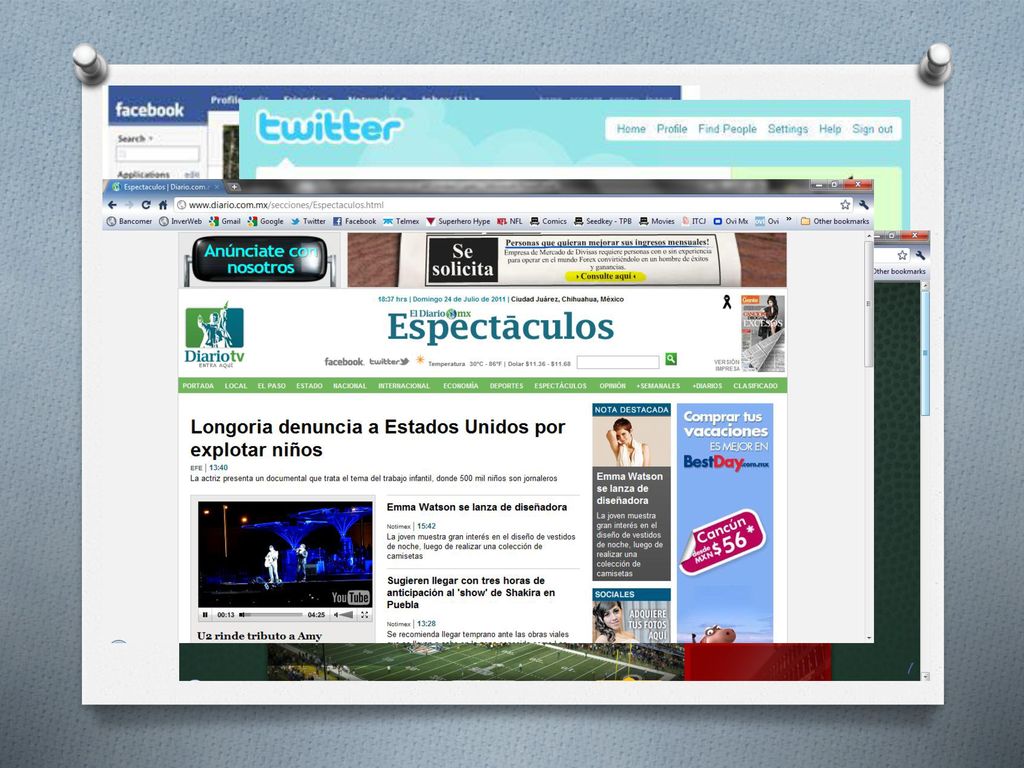Open Chrome wrench settings menu
This screenshot has height=768, width=1024.
click(863, 204)
